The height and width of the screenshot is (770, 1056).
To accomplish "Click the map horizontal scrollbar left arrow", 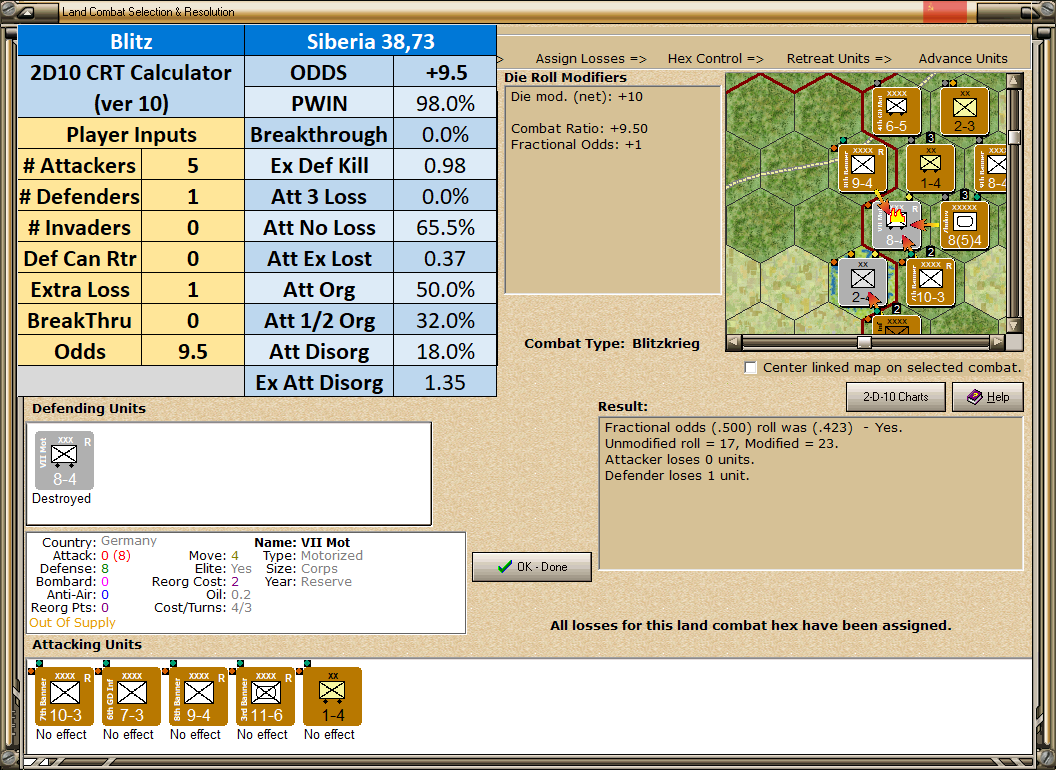I will coord(734,342).
